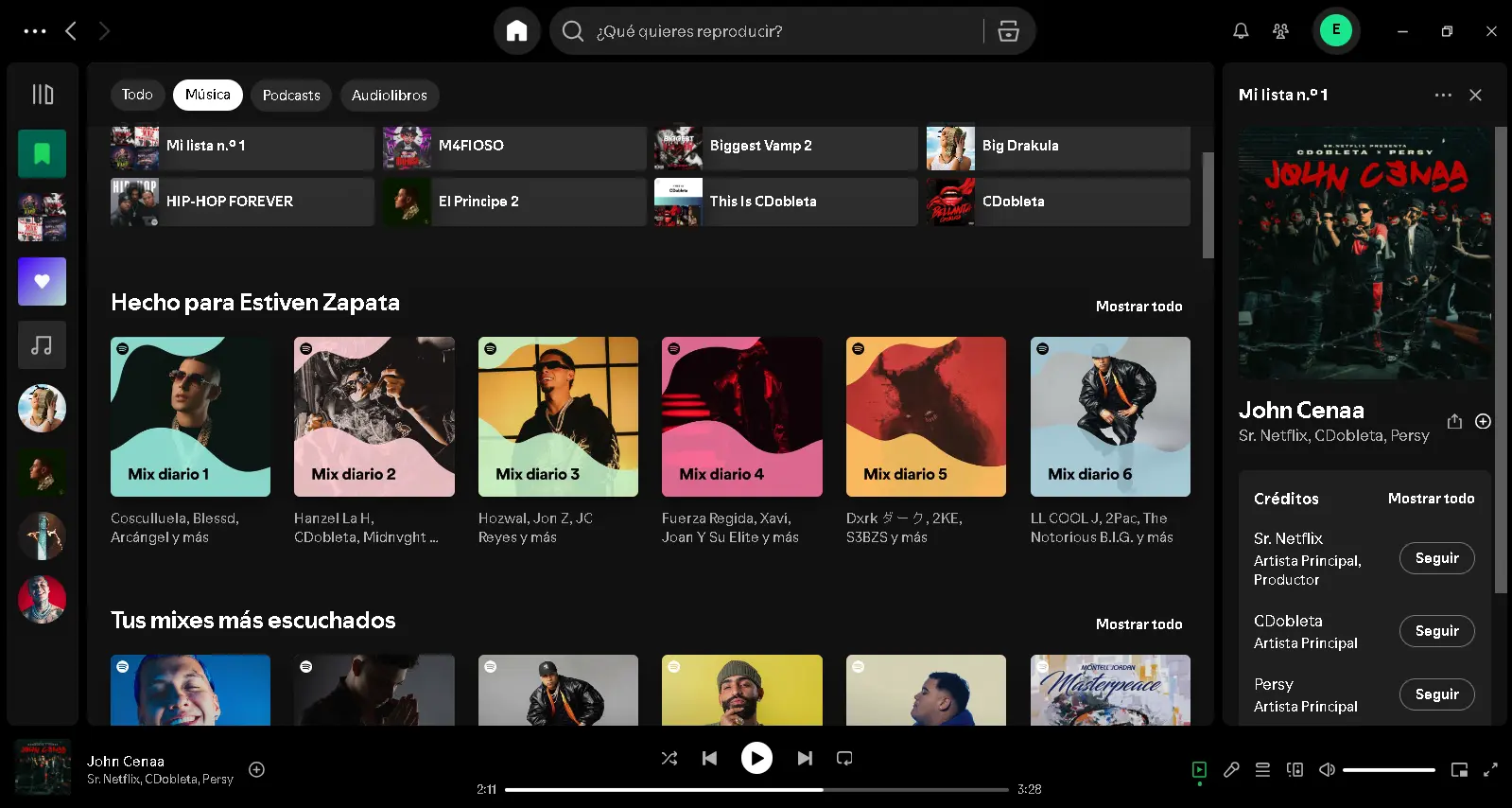This screenshot has width=1512, height=808.
Task: Open the artist avatar with red background in sidebar
Action: pyautogui.click(x=42, y=600)
